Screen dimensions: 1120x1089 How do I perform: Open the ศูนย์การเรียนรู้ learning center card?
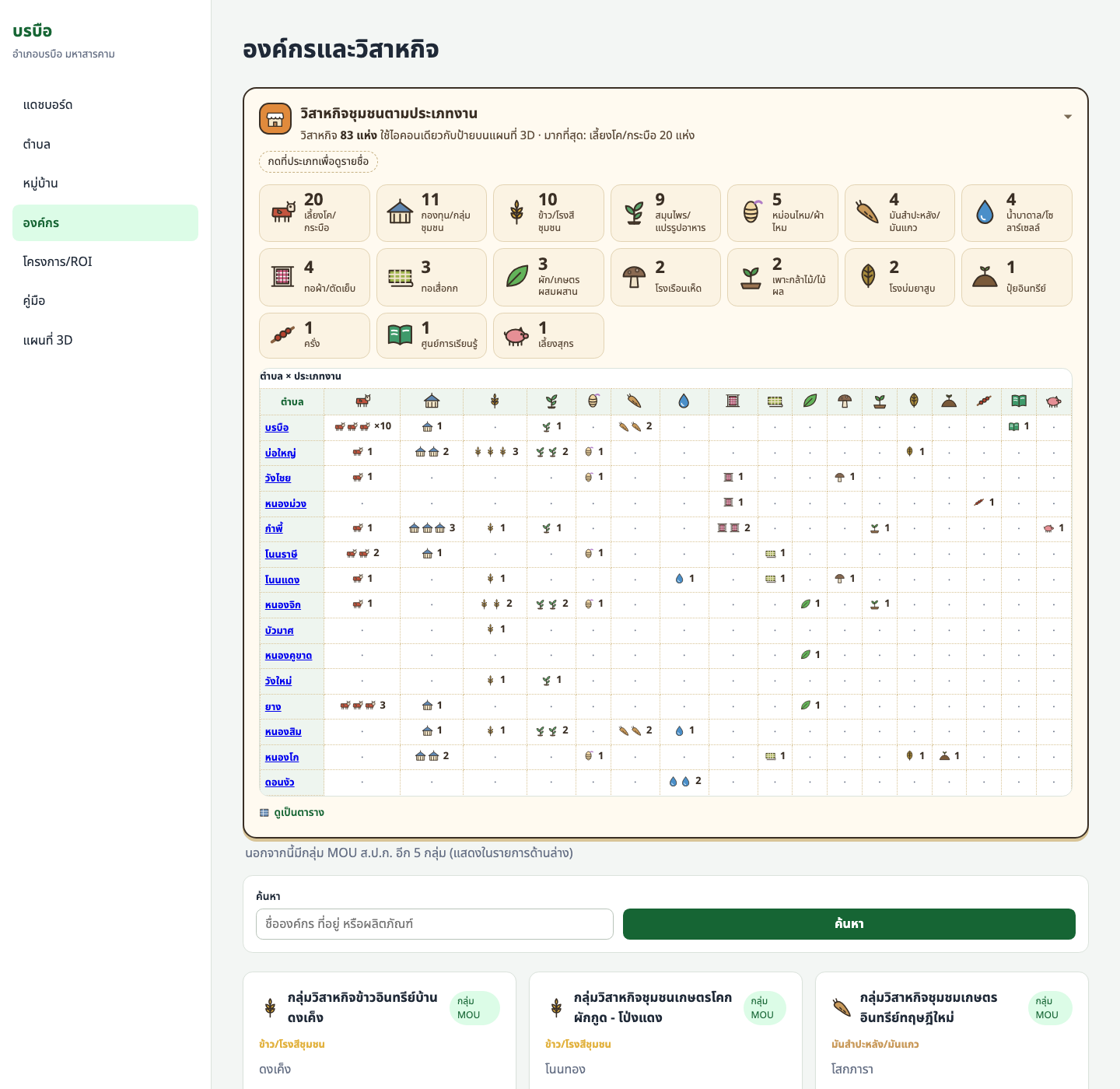click(x=432, y=335)
